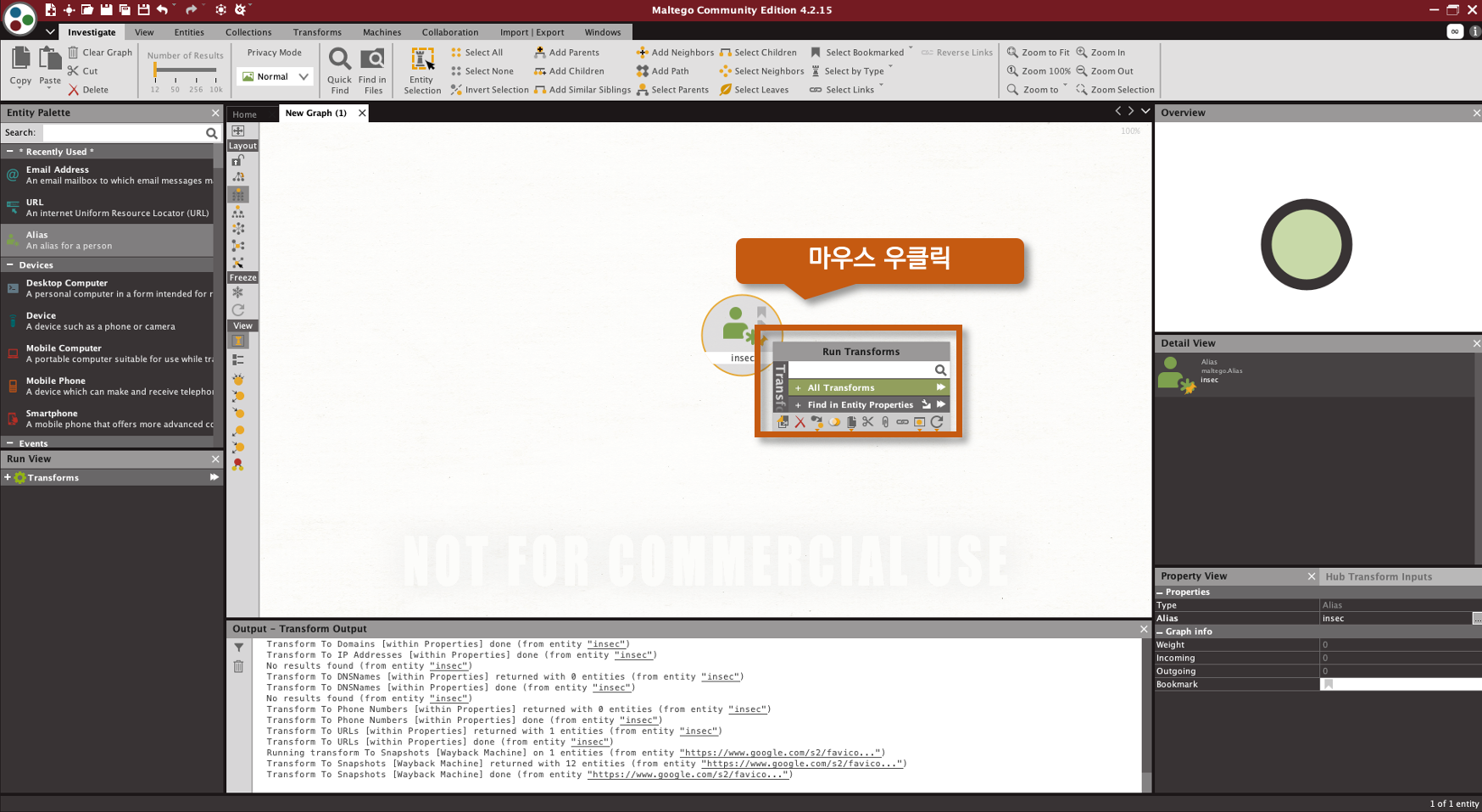Click the Delete button in ribbon
1482x812 pixels.
(x=88, y=89)
